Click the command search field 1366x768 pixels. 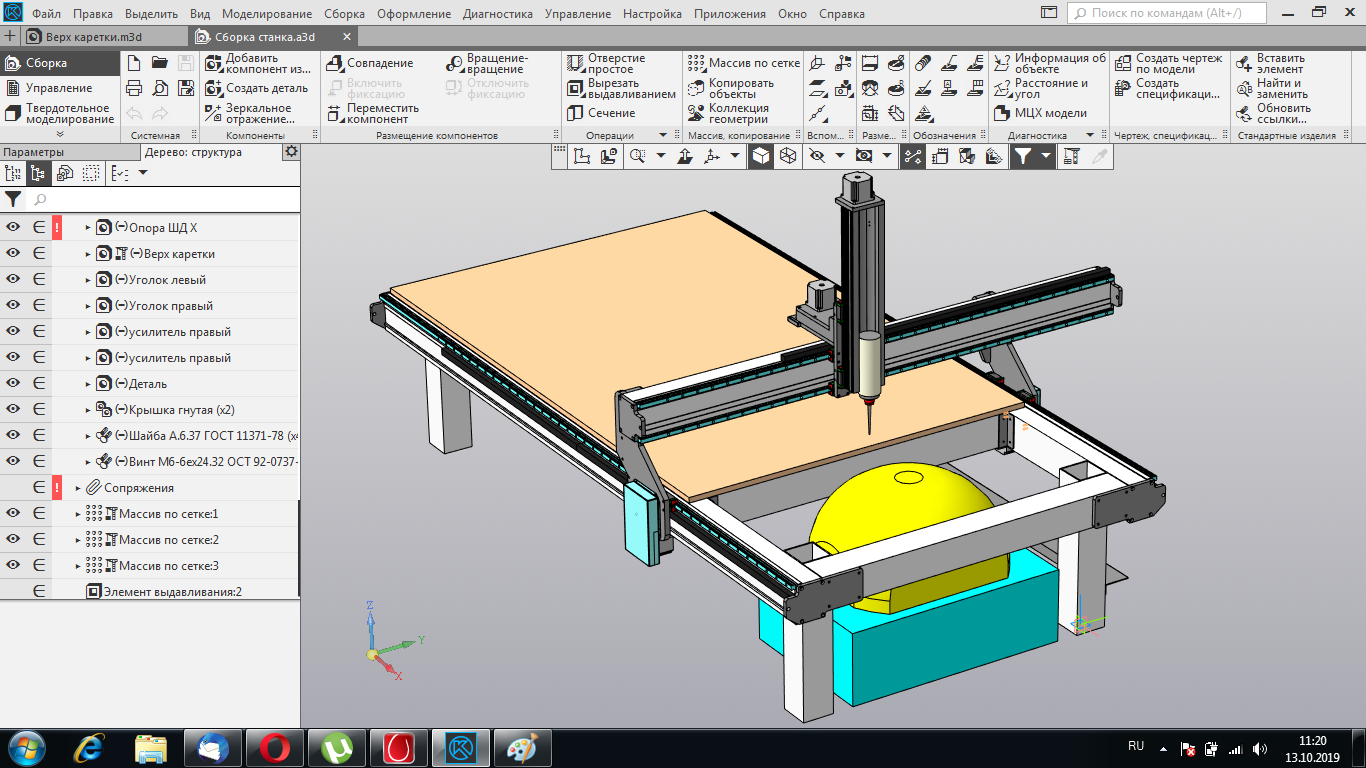click(1165, 13)
